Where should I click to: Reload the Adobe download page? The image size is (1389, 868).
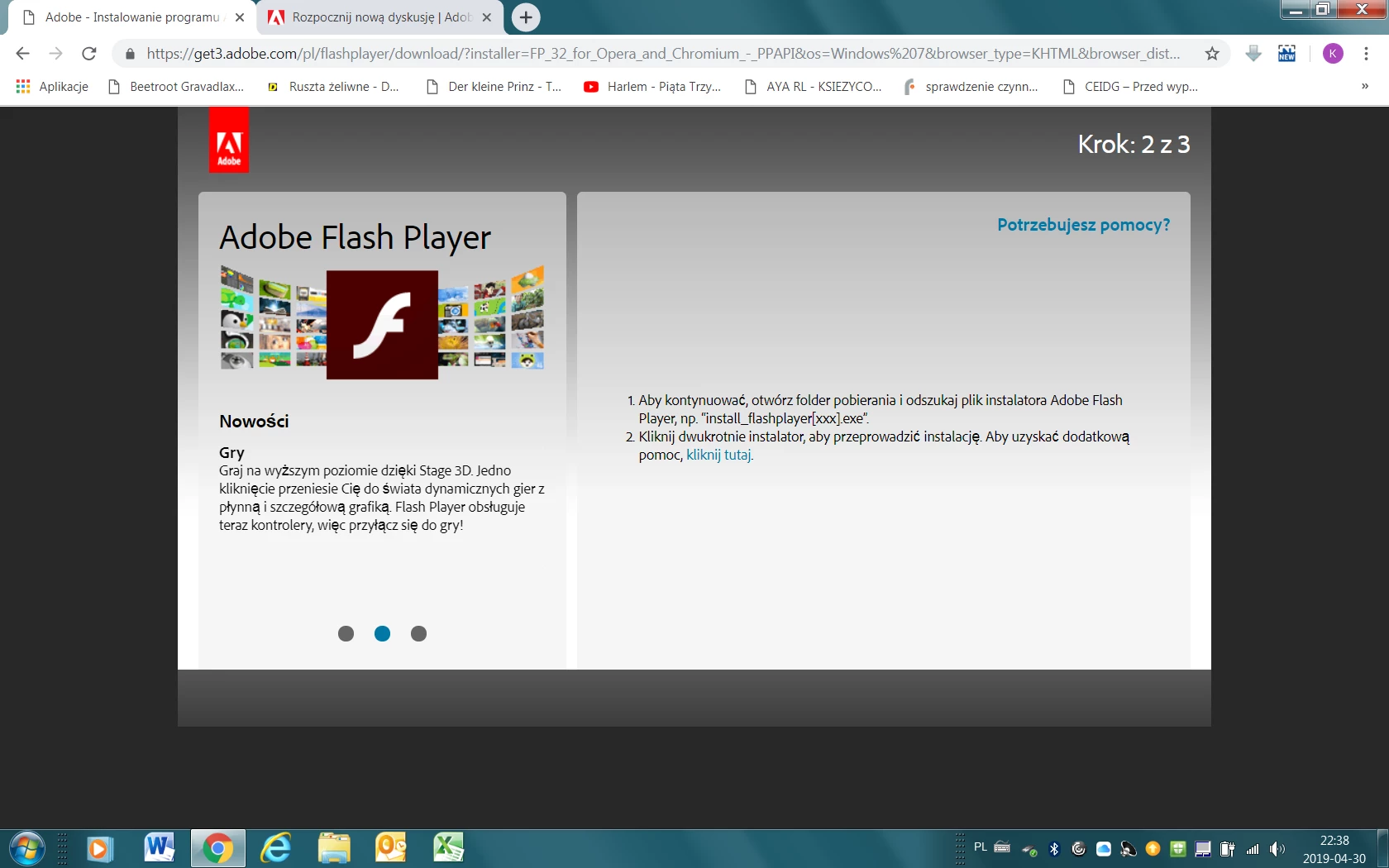click(89, 54)
